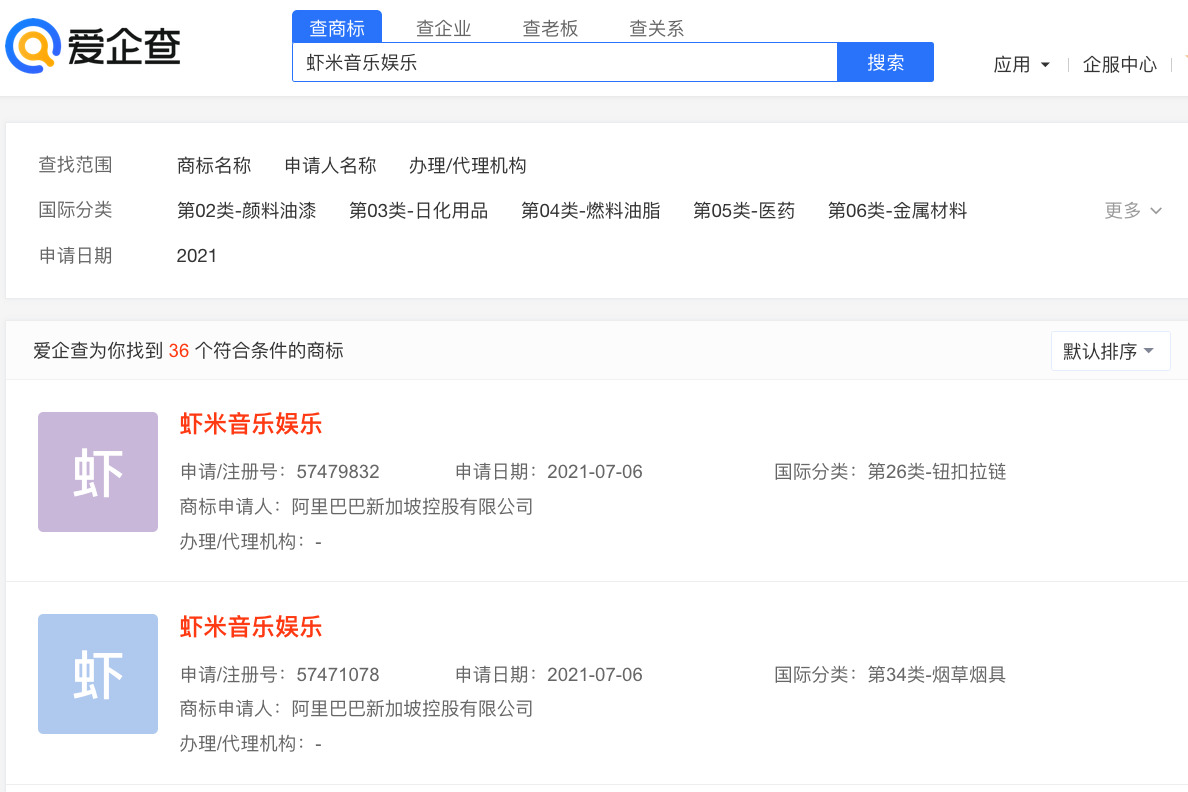The height and width of the screenshot is (792, 1188).
Task: Filter by application date 2021
Action: pyautogui.click(x=196, y=256)
